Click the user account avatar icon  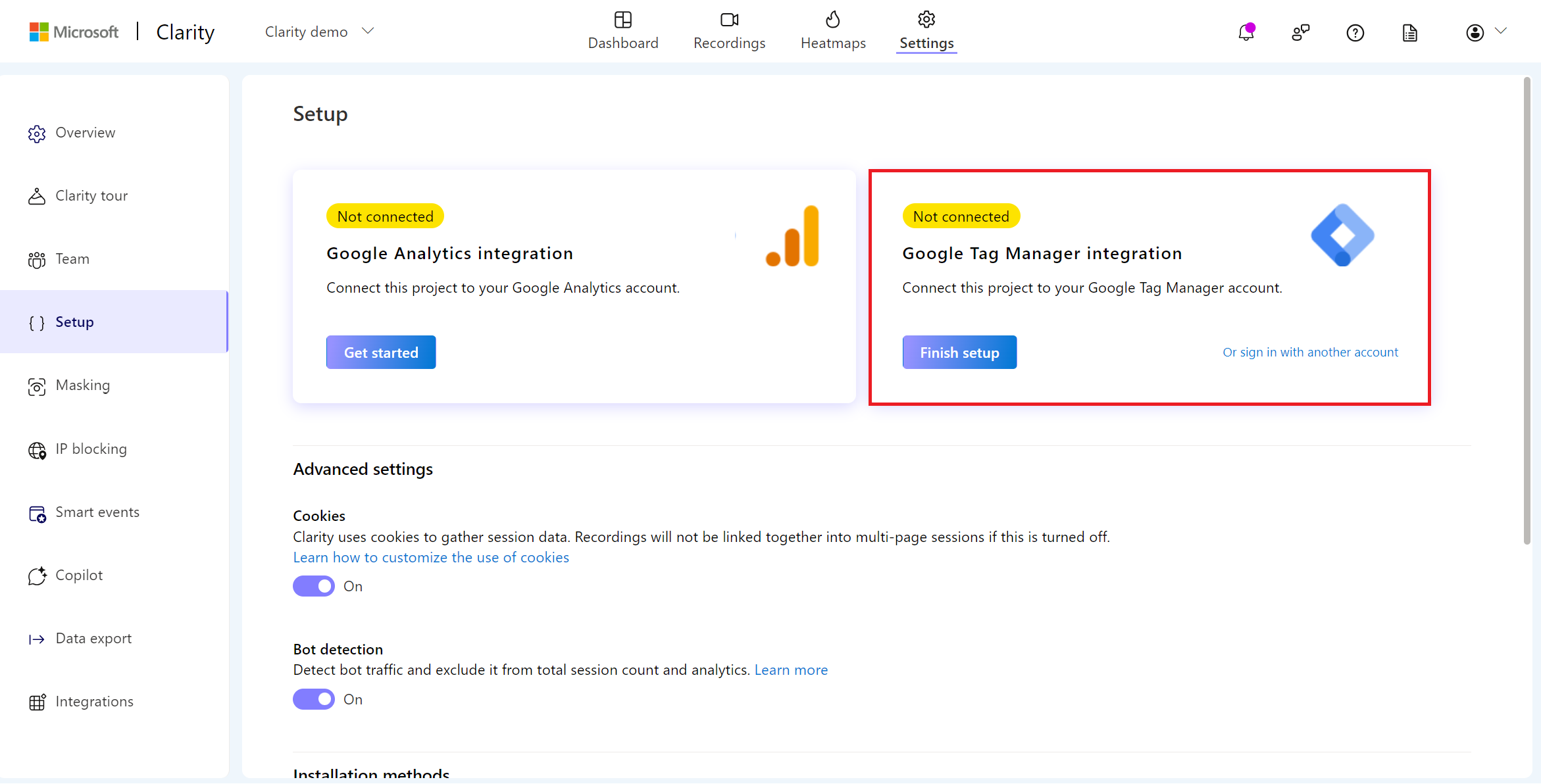pos(1475,32)
